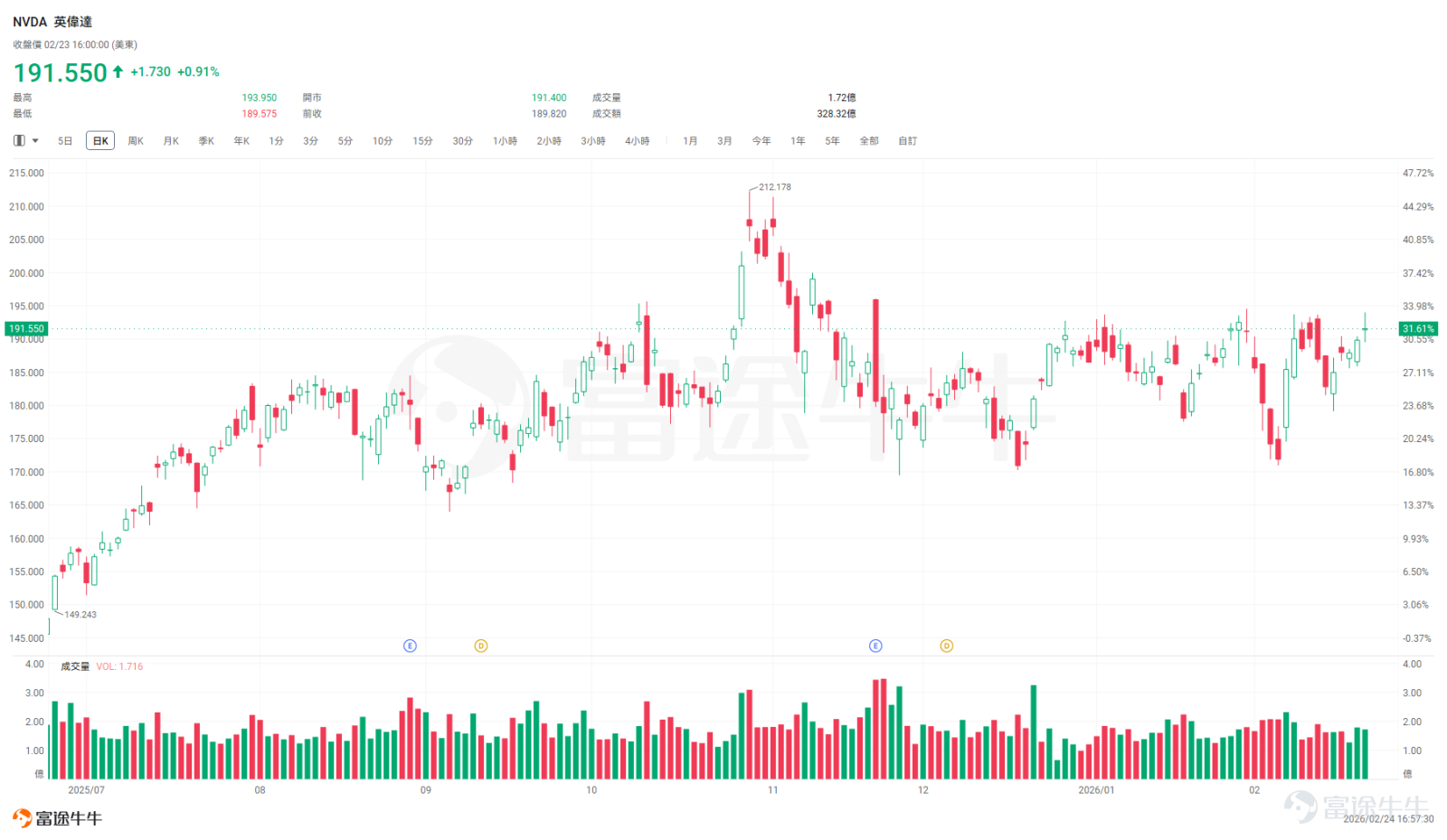Screen dimensions: 1447x840
Task: Set chart range to 3月
Action: [724, 141]
